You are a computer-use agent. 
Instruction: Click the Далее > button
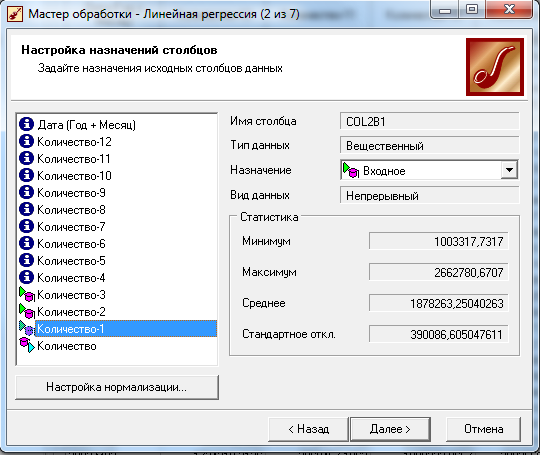pyautogui.click(x=390, y=429)
